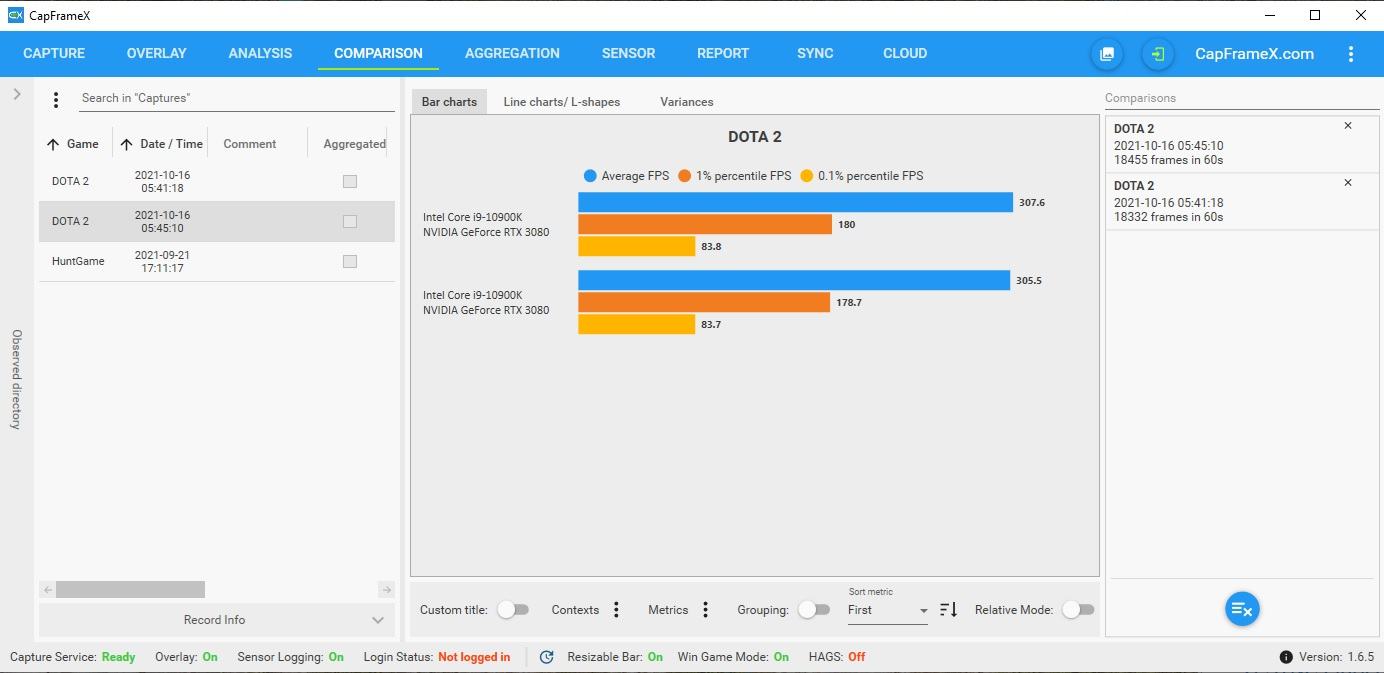Viewport: 1384px width, 673px height.
Task: Click the DOTA 2 chart title
Action: point(754,137)
